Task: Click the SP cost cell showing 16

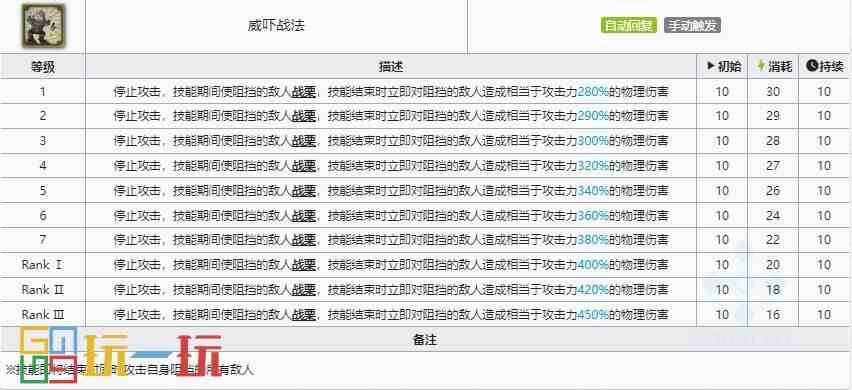Action: tap(773, 314)
